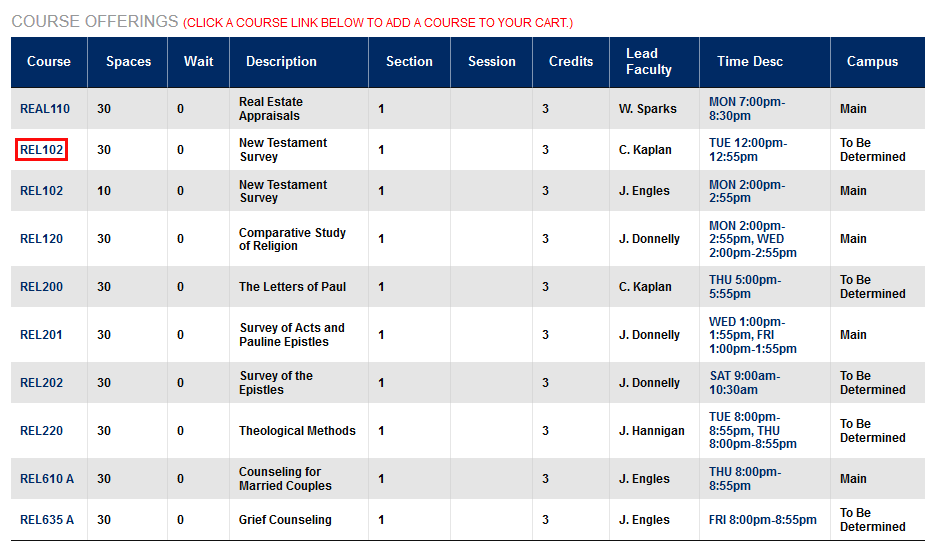
Task: Open the REL120 course link
Action: [41, 239]
